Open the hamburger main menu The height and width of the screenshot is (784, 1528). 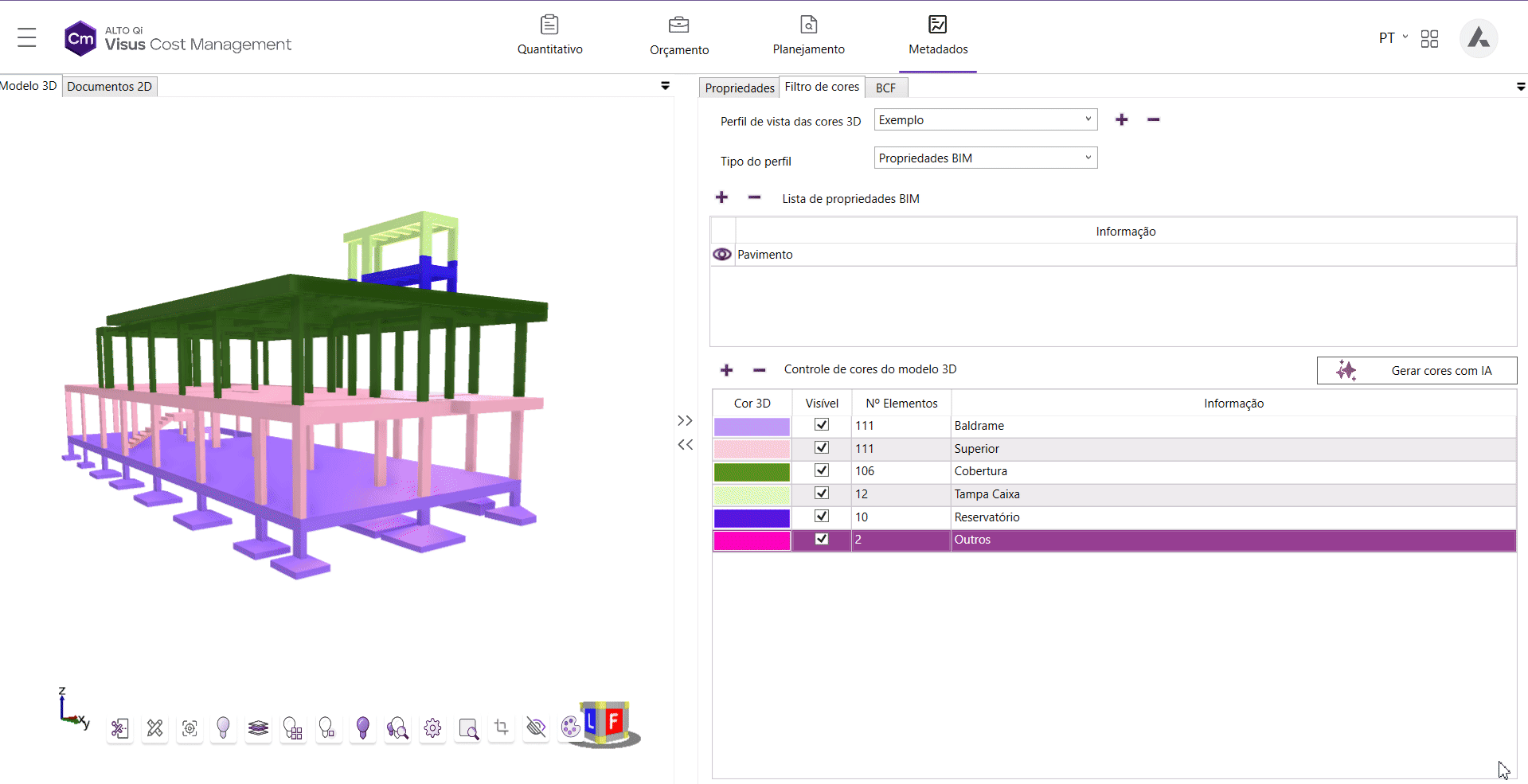(x=27, y=37)
